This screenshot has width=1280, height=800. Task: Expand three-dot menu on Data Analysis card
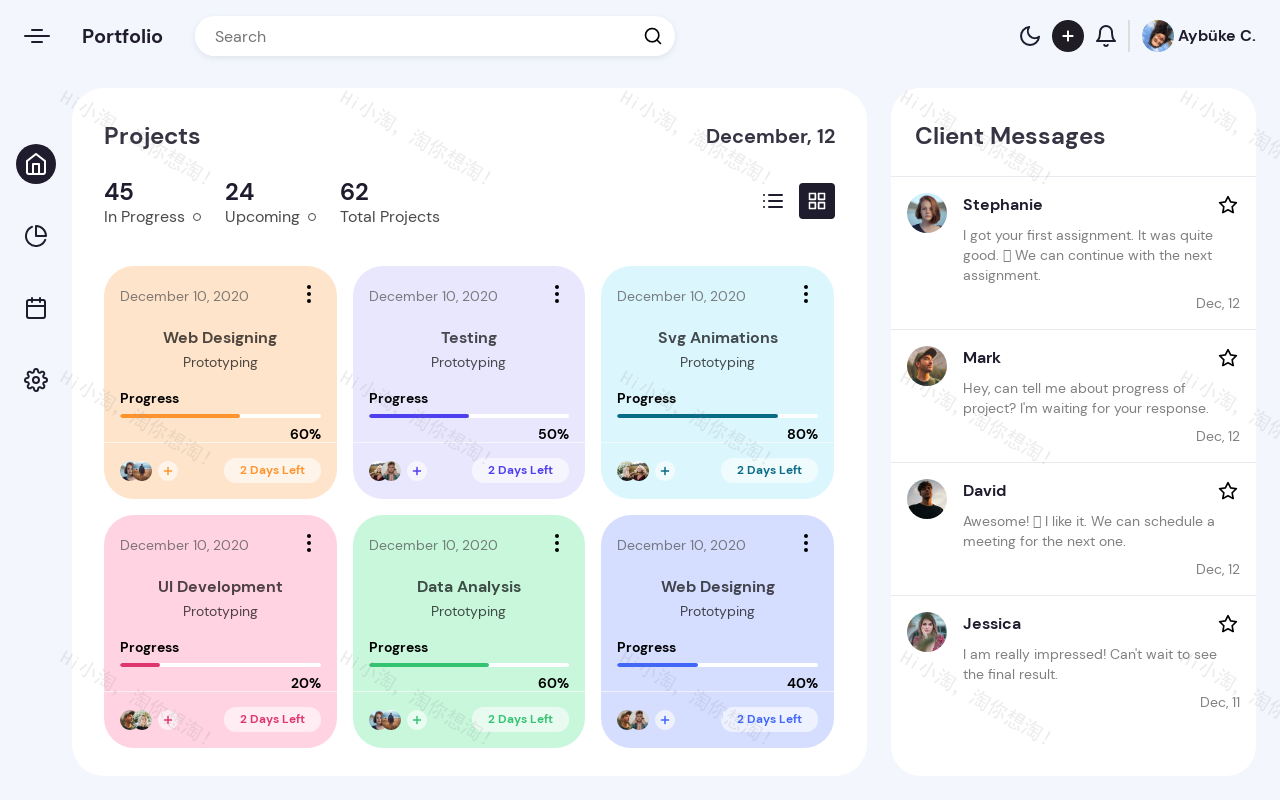coord(557,543)
